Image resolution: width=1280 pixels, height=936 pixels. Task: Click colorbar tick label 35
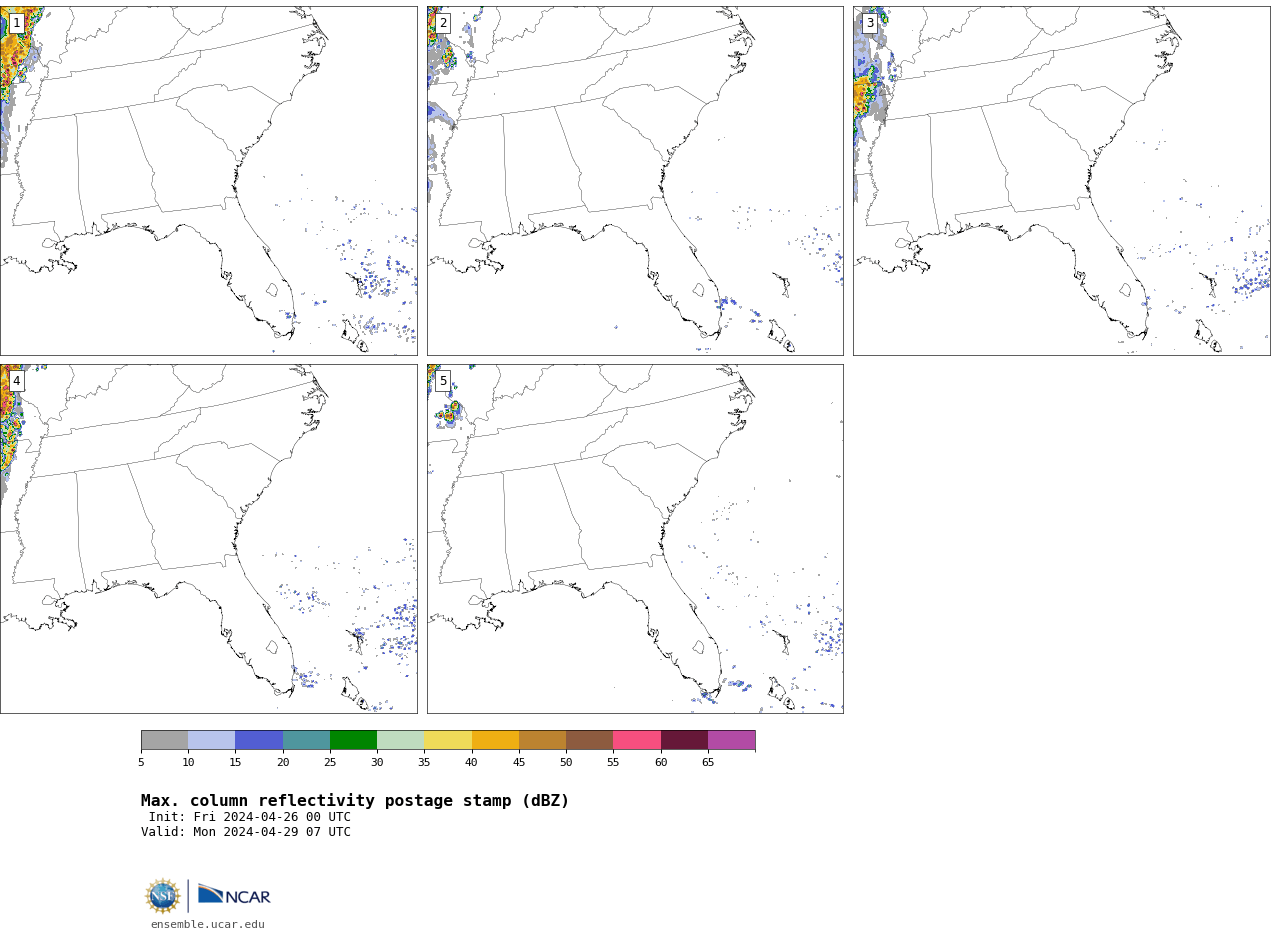tap(424, 763)
